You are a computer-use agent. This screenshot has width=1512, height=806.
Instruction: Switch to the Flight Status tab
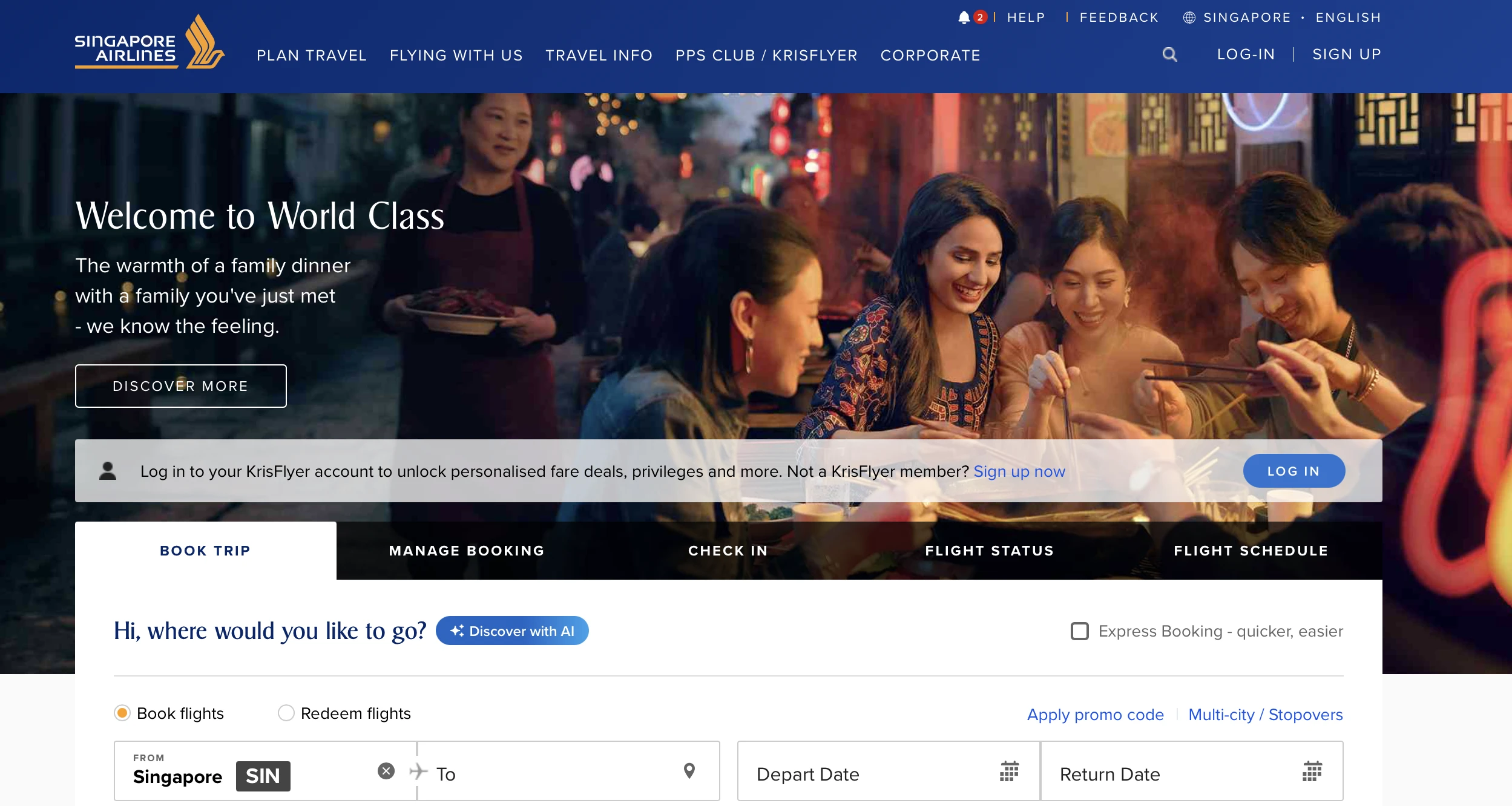[x=990, y=551]
